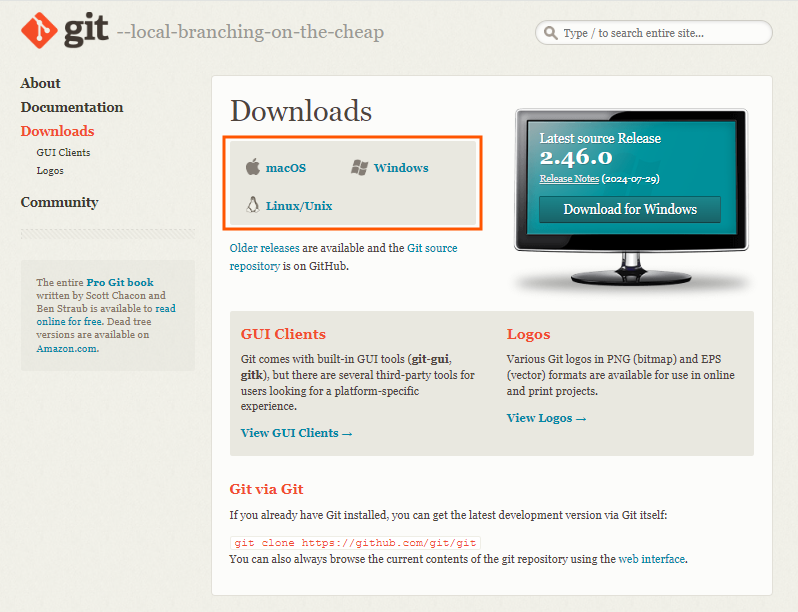Open the Older releases link
Viewport: 798px width, 612px height.
(x=264, y=248)
